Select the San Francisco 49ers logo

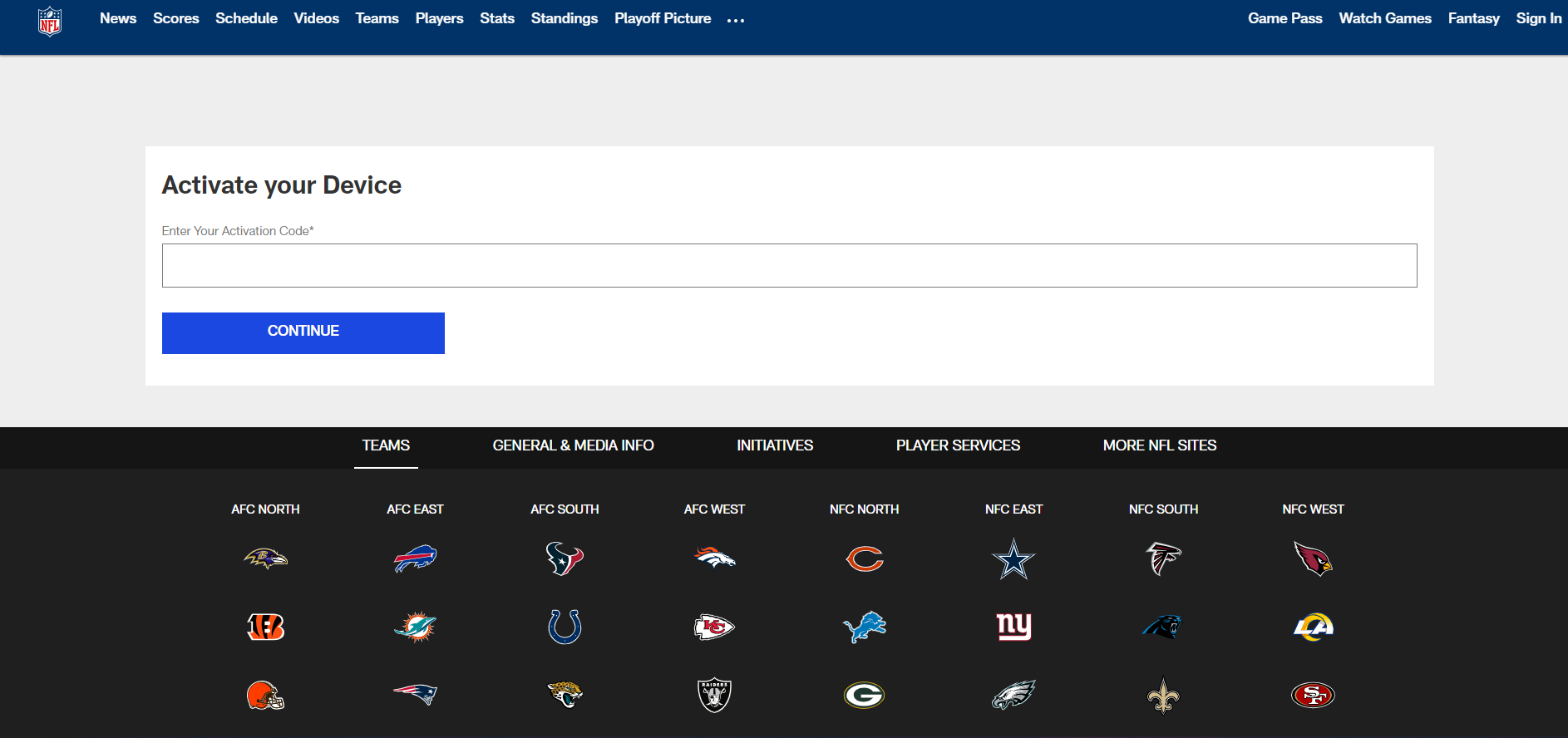pyautogui.click(x=1313, y=695)
